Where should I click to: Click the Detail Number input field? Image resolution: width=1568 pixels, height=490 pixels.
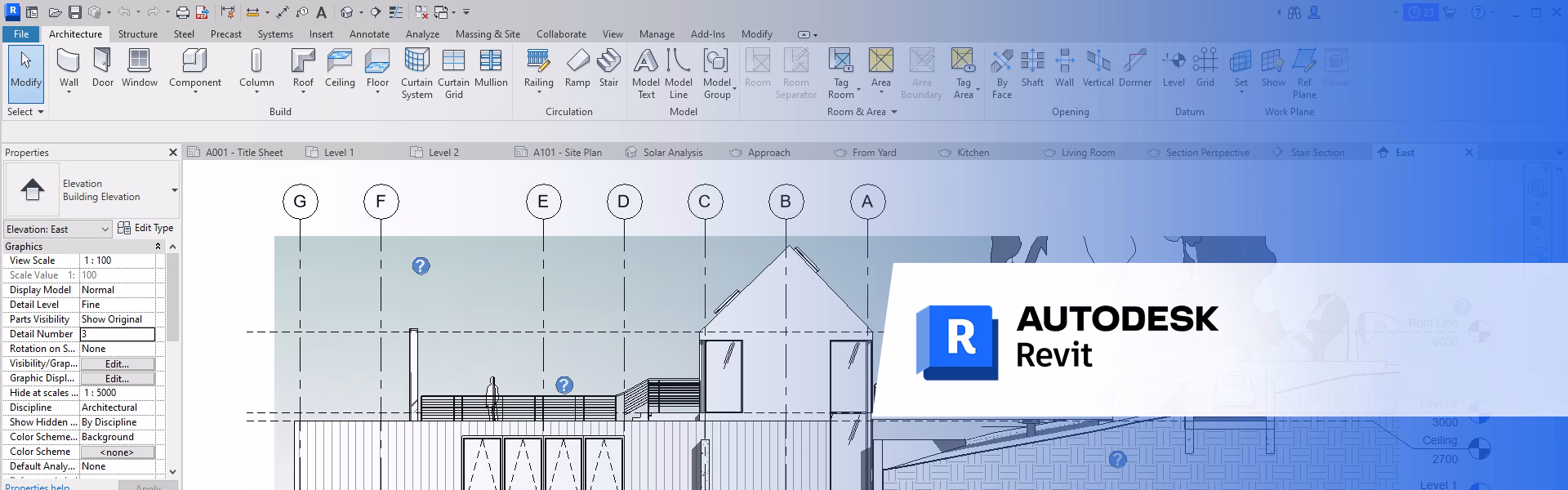(x=117, y=334)
